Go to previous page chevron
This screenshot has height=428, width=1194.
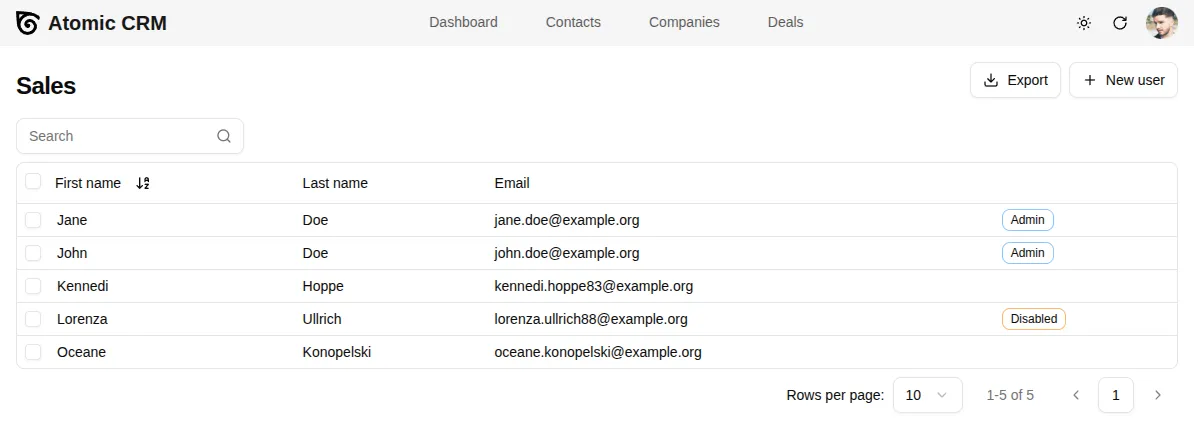pyautogui.click(x=1076, y=395)
